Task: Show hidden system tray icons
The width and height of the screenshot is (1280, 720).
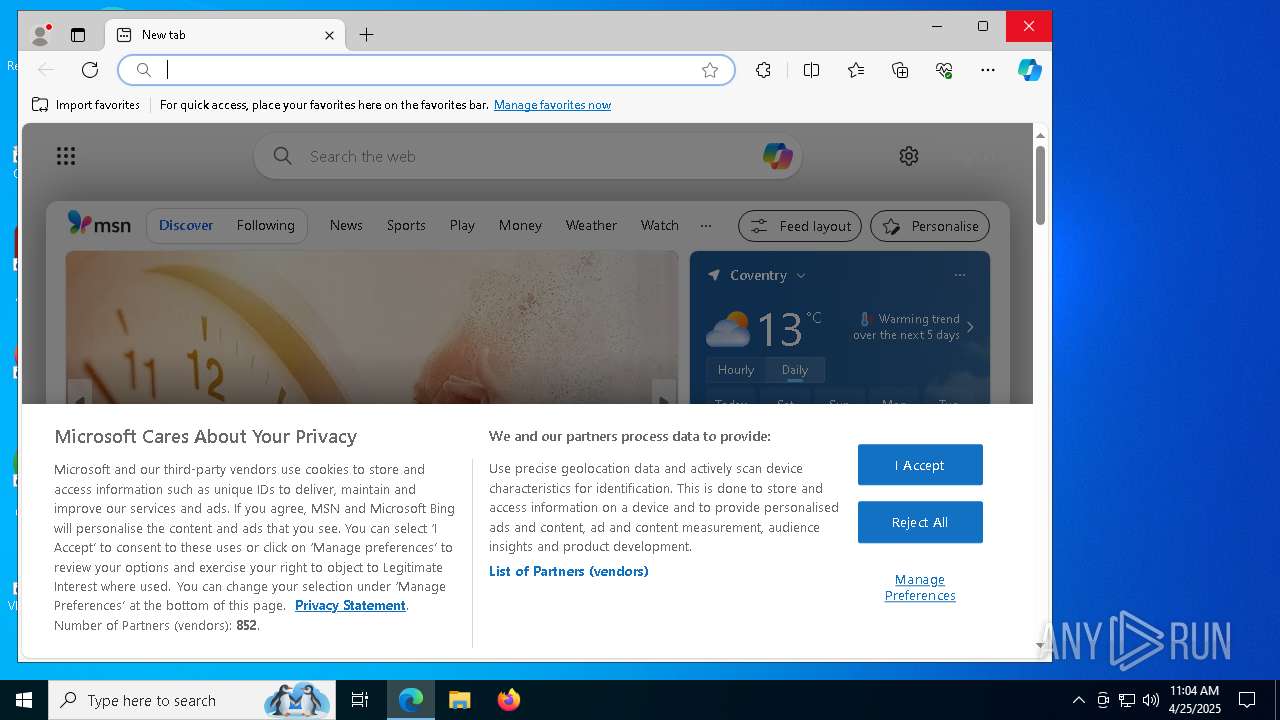Action: point(1078,700)
